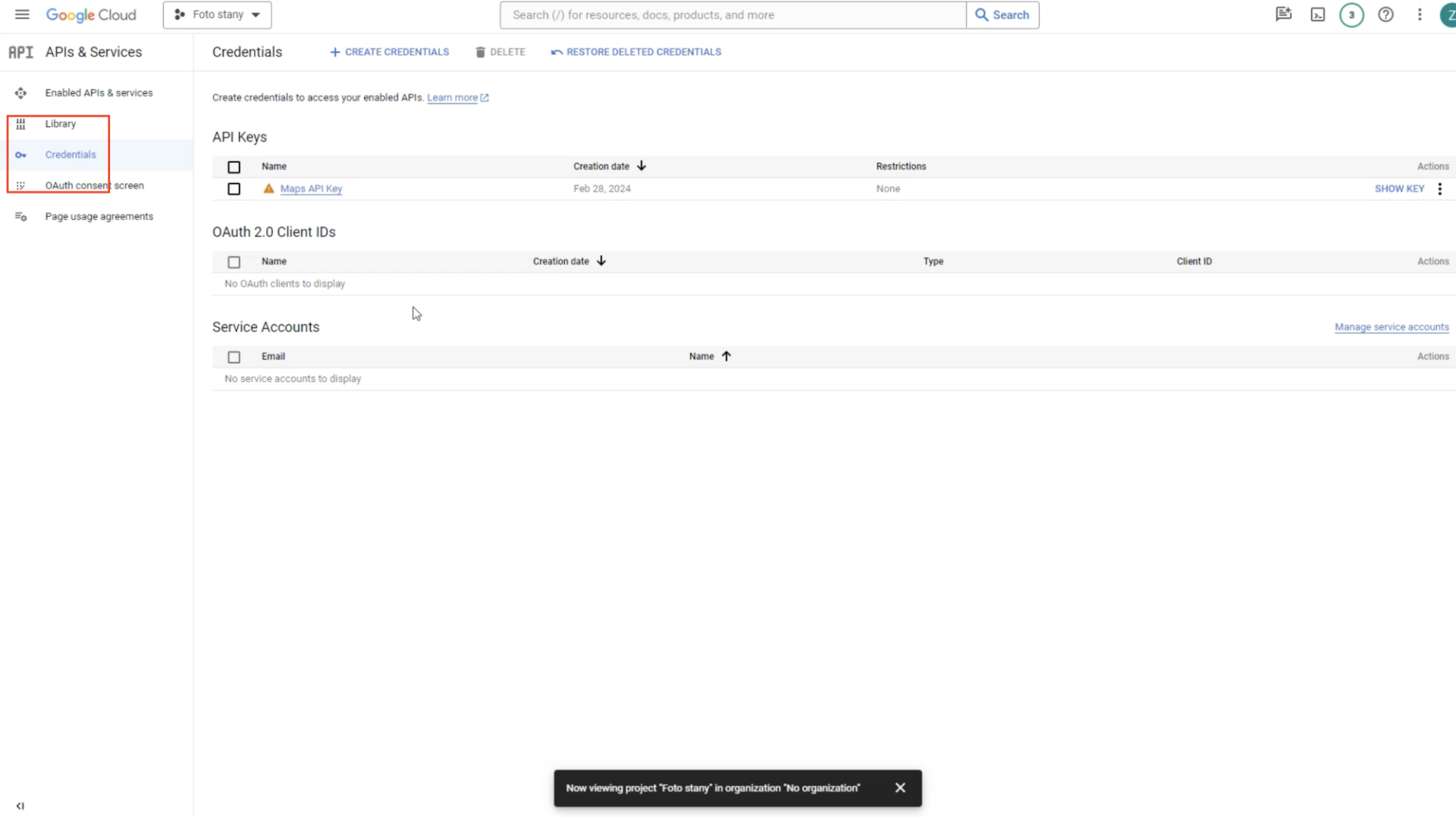Click the Page usage agreements icon

coord(20,217)
